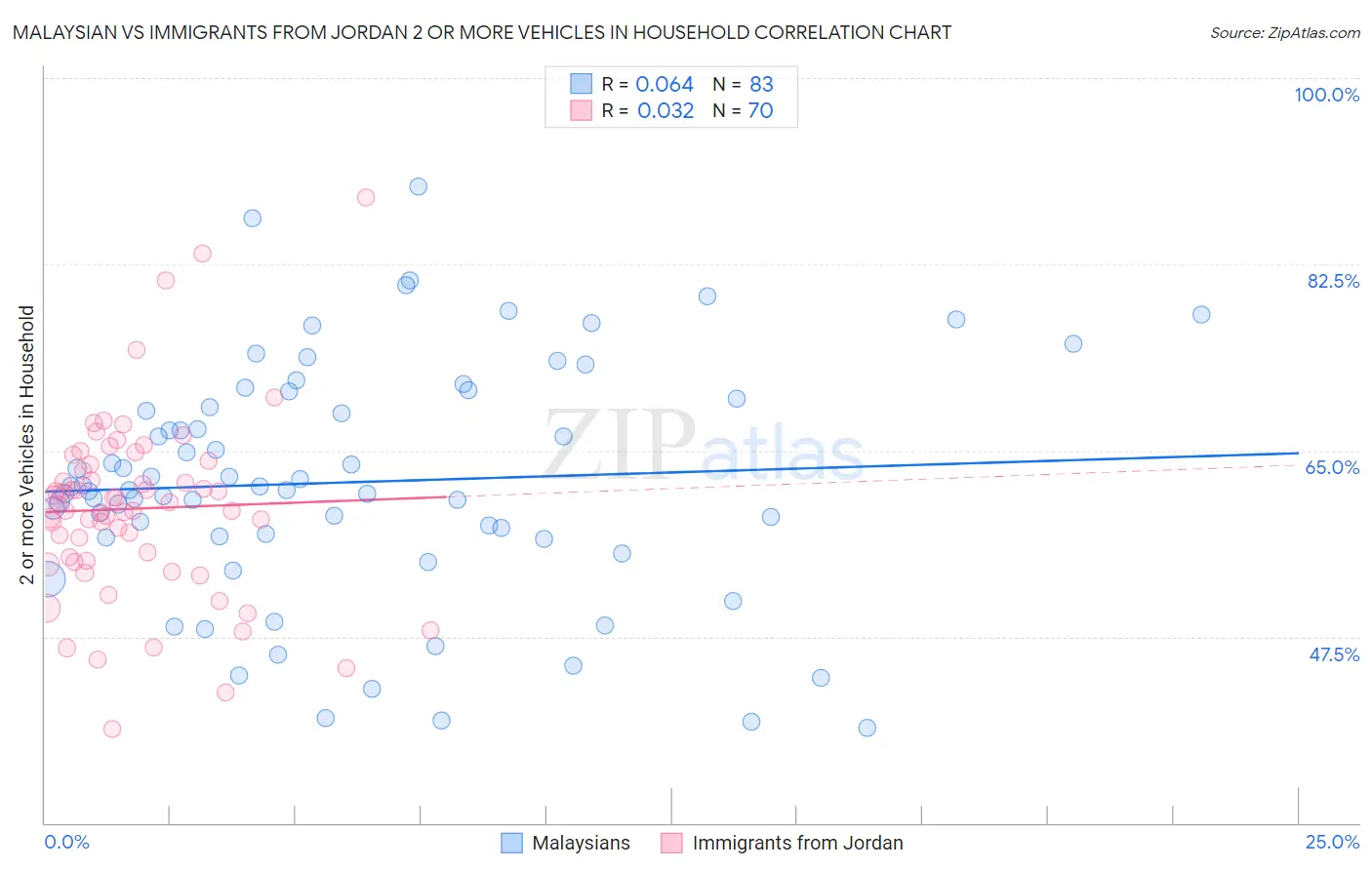
Task: Open the ZipAtlas.com source link
Action: click(1285, 32)
